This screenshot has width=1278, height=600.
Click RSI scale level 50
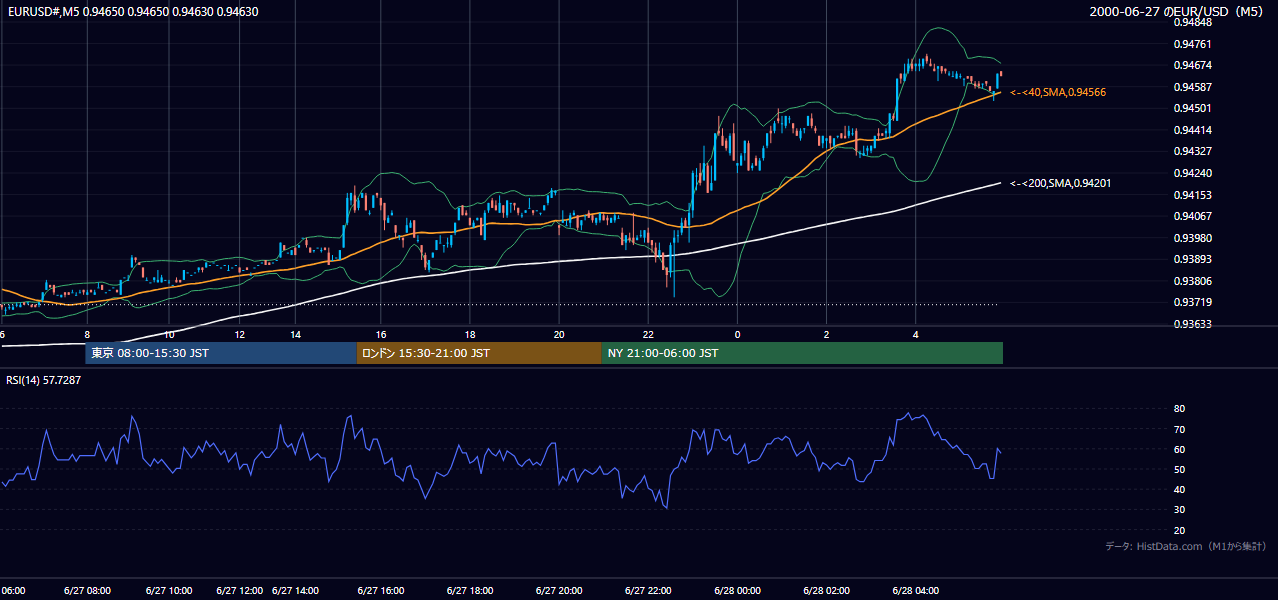[x=1179, y=470]
